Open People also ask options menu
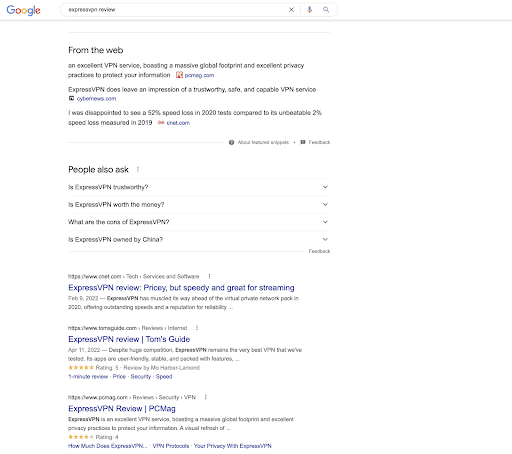The width and height of the screenshot is (512, 454). pos(138,169)
